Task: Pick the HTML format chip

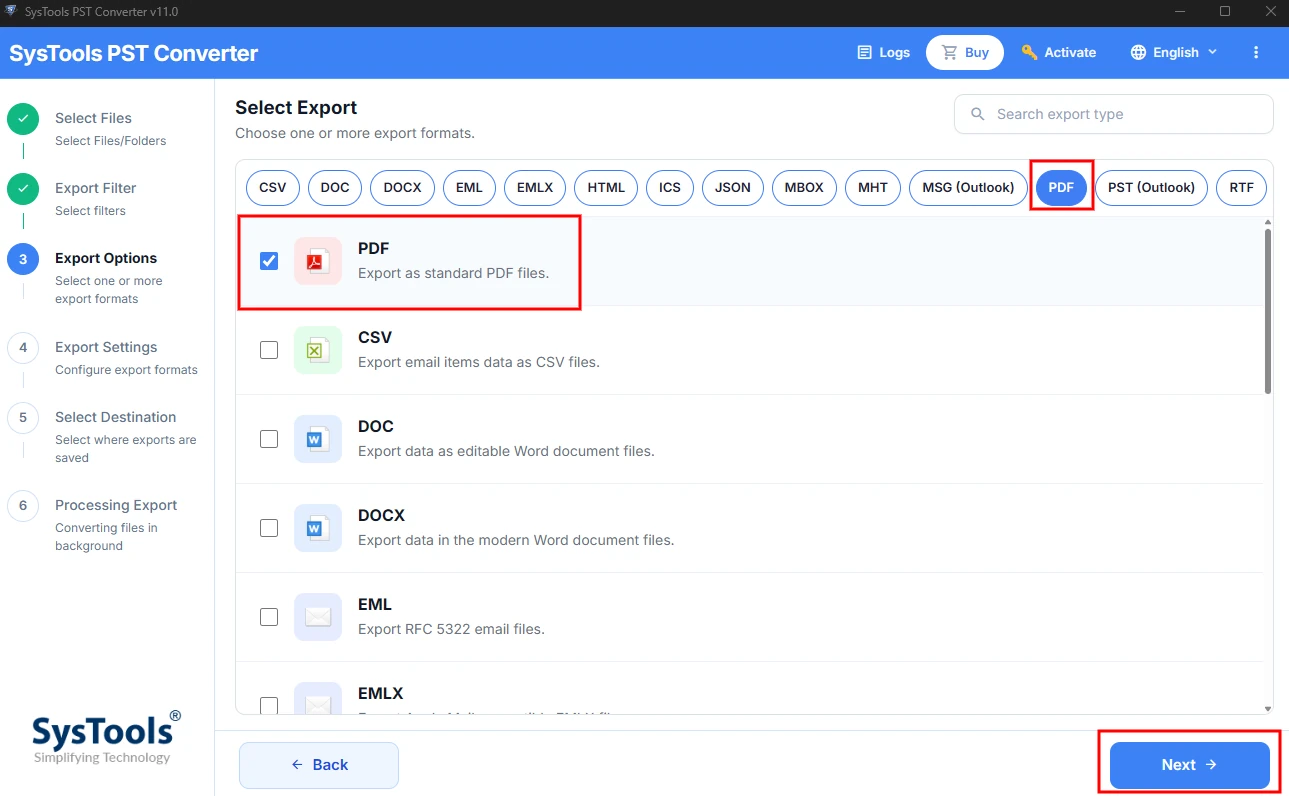Action: (606, 187)
